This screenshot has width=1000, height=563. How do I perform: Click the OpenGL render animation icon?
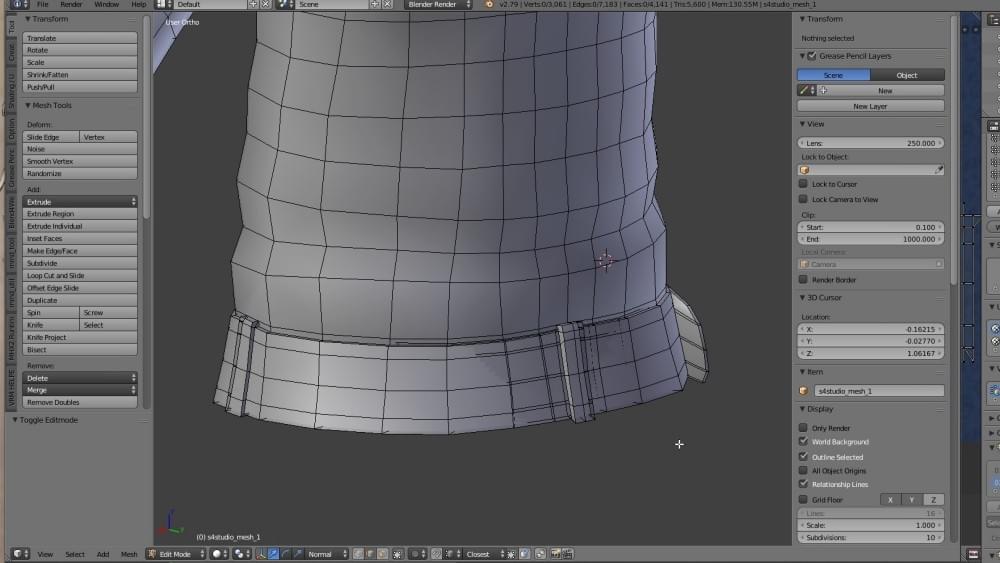click(568, 553)
